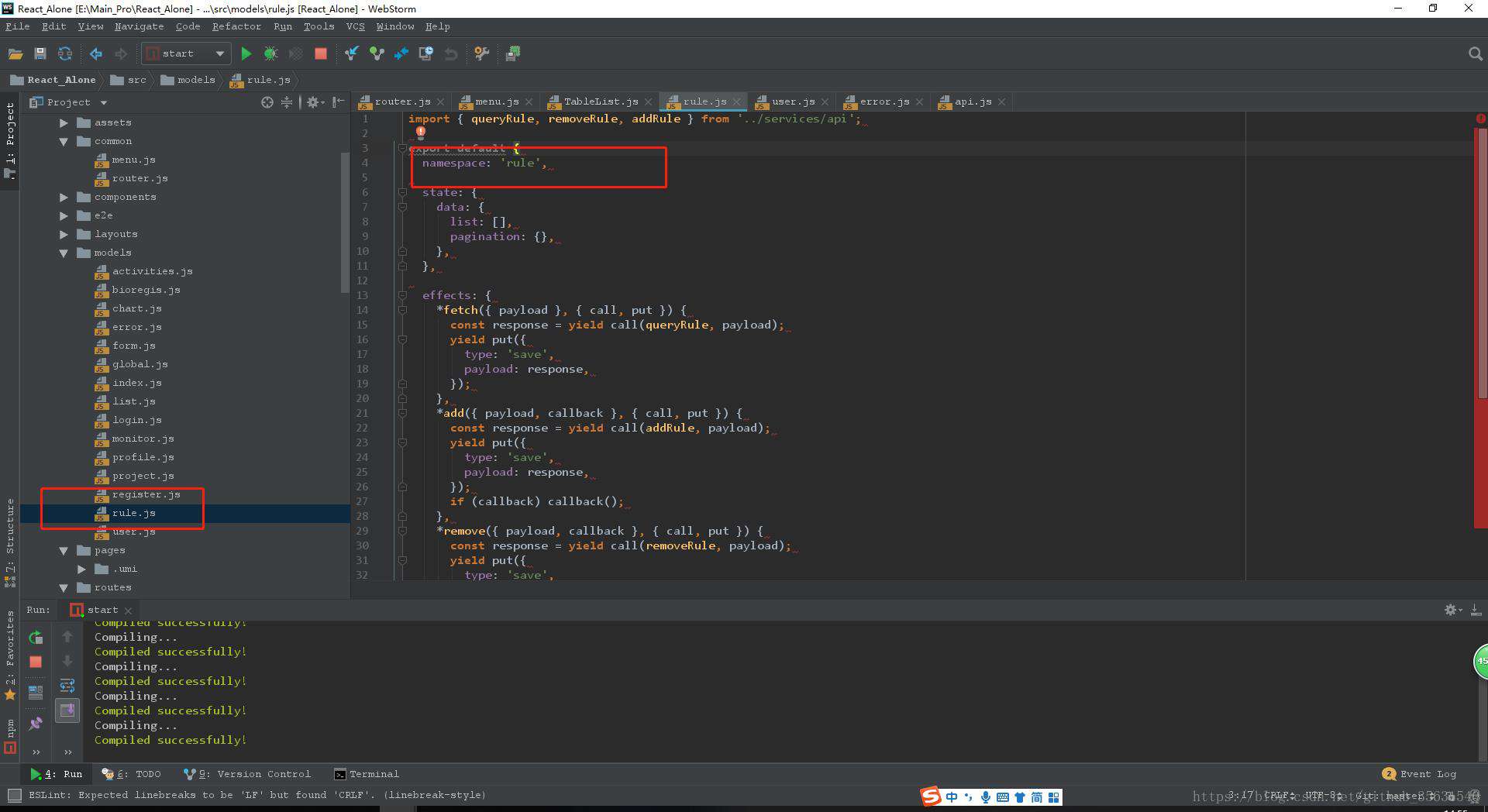Image resolution: width=1488 pixels, height=812 pixels.
Task: Run 'start' with the green play icon
Action: point(246,53)
